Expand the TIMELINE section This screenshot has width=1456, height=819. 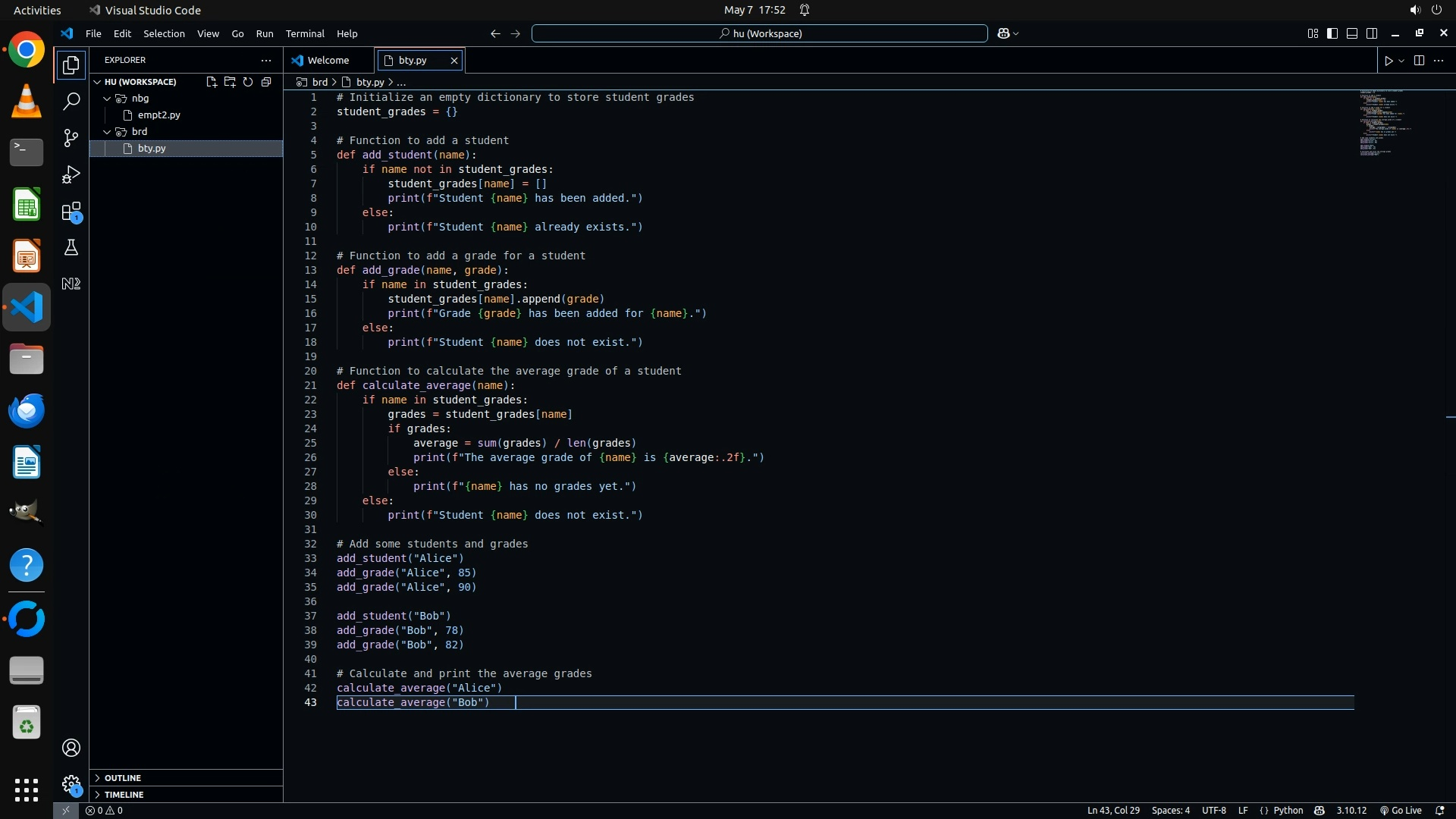click(x=124, y=795)
